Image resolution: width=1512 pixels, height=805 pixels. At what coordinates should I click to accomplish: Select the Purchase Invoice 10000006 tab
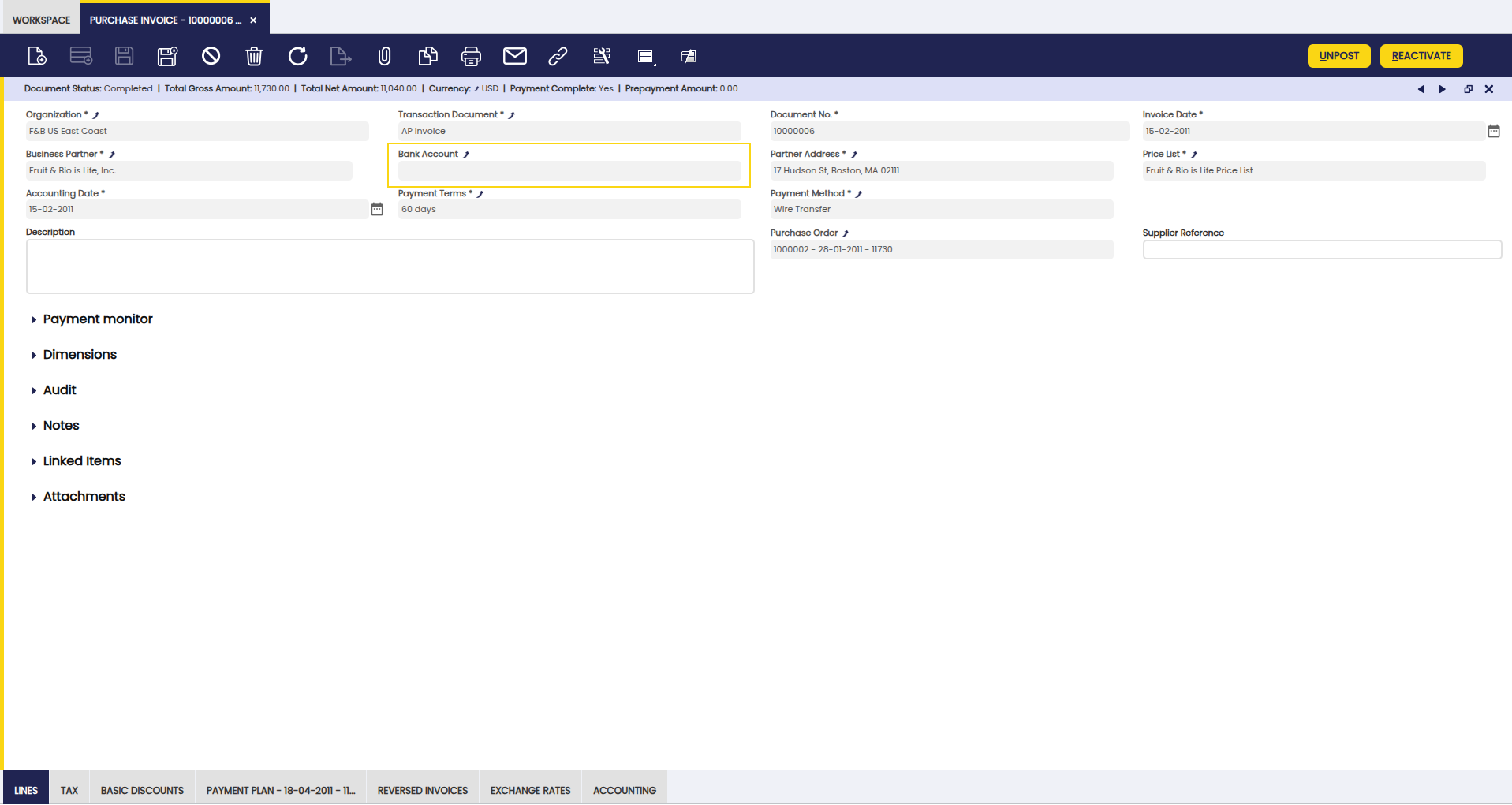coord(165,20)
